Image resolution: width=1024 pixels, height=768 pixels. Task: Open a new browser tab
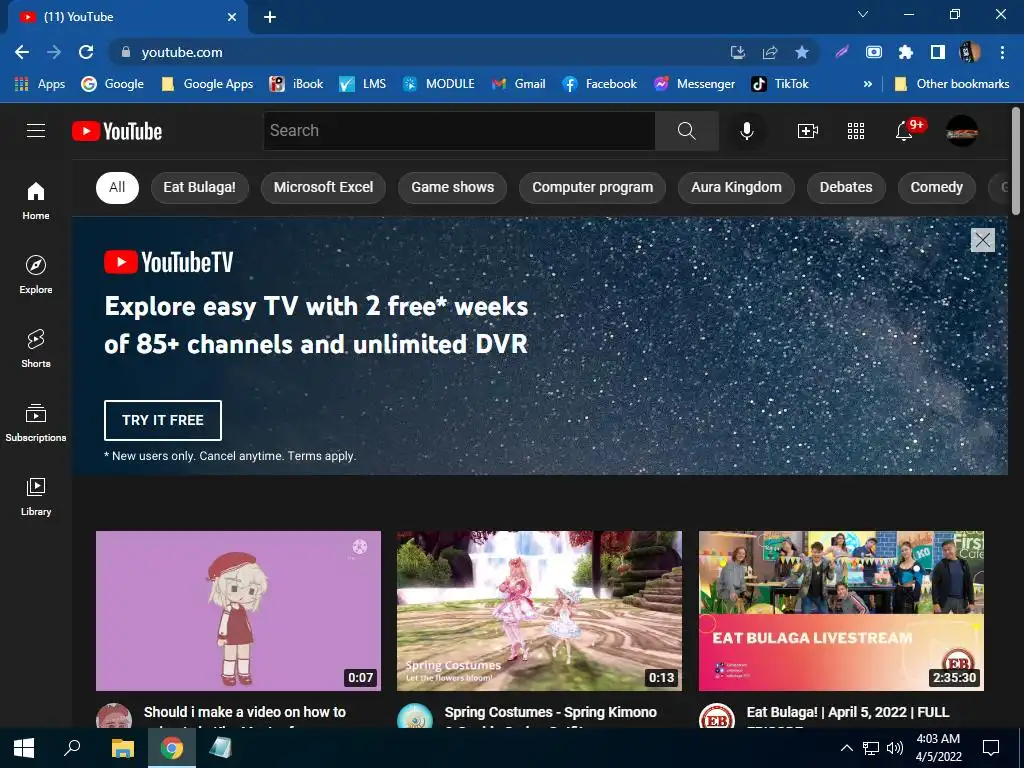point(270,17)
